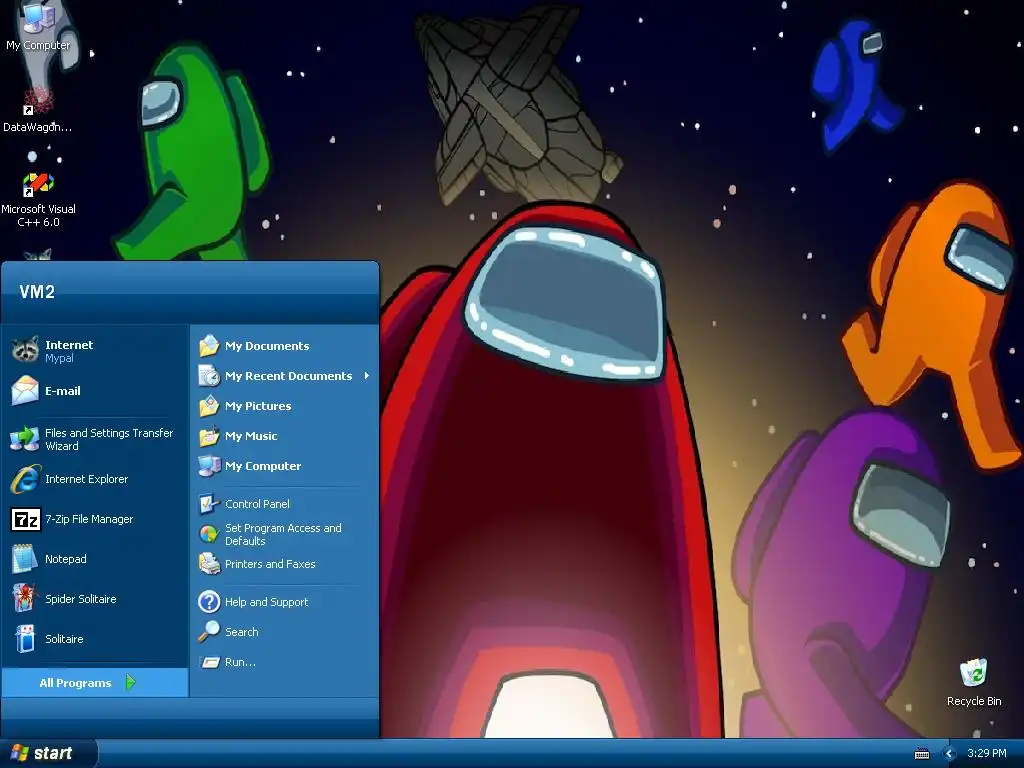Open Run... label
Image resolution: width=1024 pixels, height=768 pixels.
pos(240,662)
